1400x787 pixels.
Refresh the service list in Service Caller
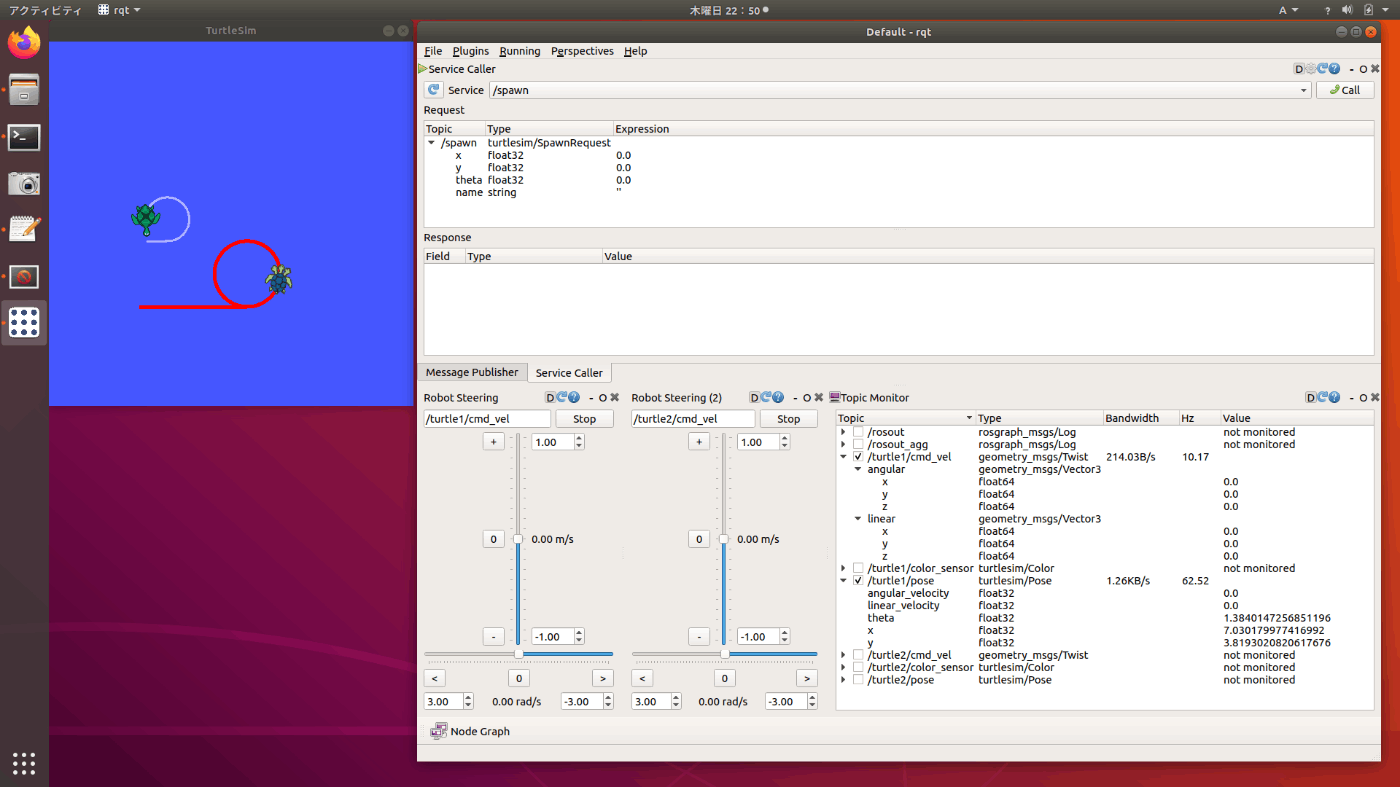[434, 90]
